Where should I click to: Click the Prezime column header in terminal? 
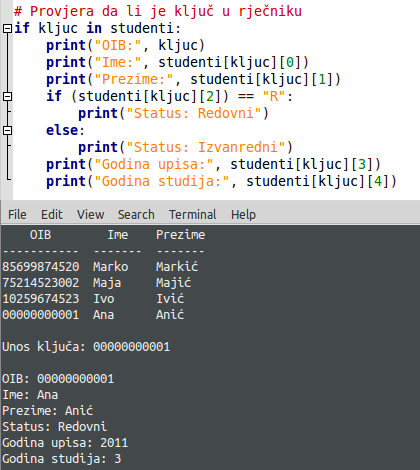coord(180,235)
